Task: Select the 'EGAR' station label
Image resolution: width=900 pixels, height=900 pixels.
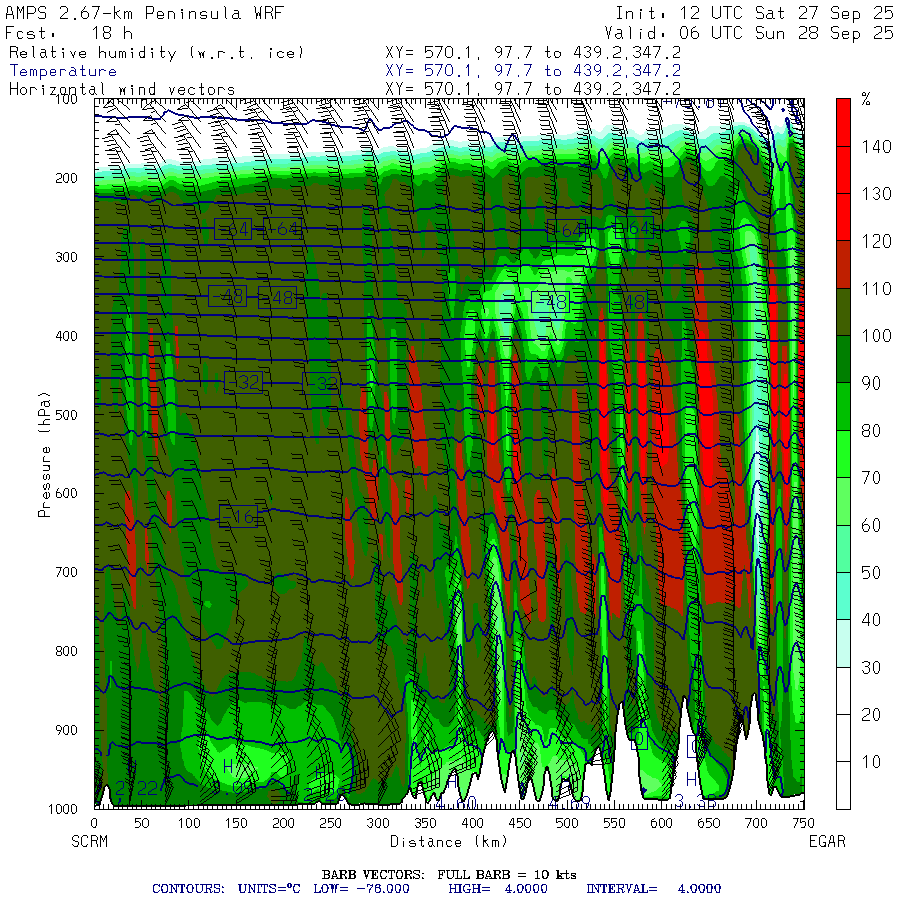Action: click(x=827, y=841)
